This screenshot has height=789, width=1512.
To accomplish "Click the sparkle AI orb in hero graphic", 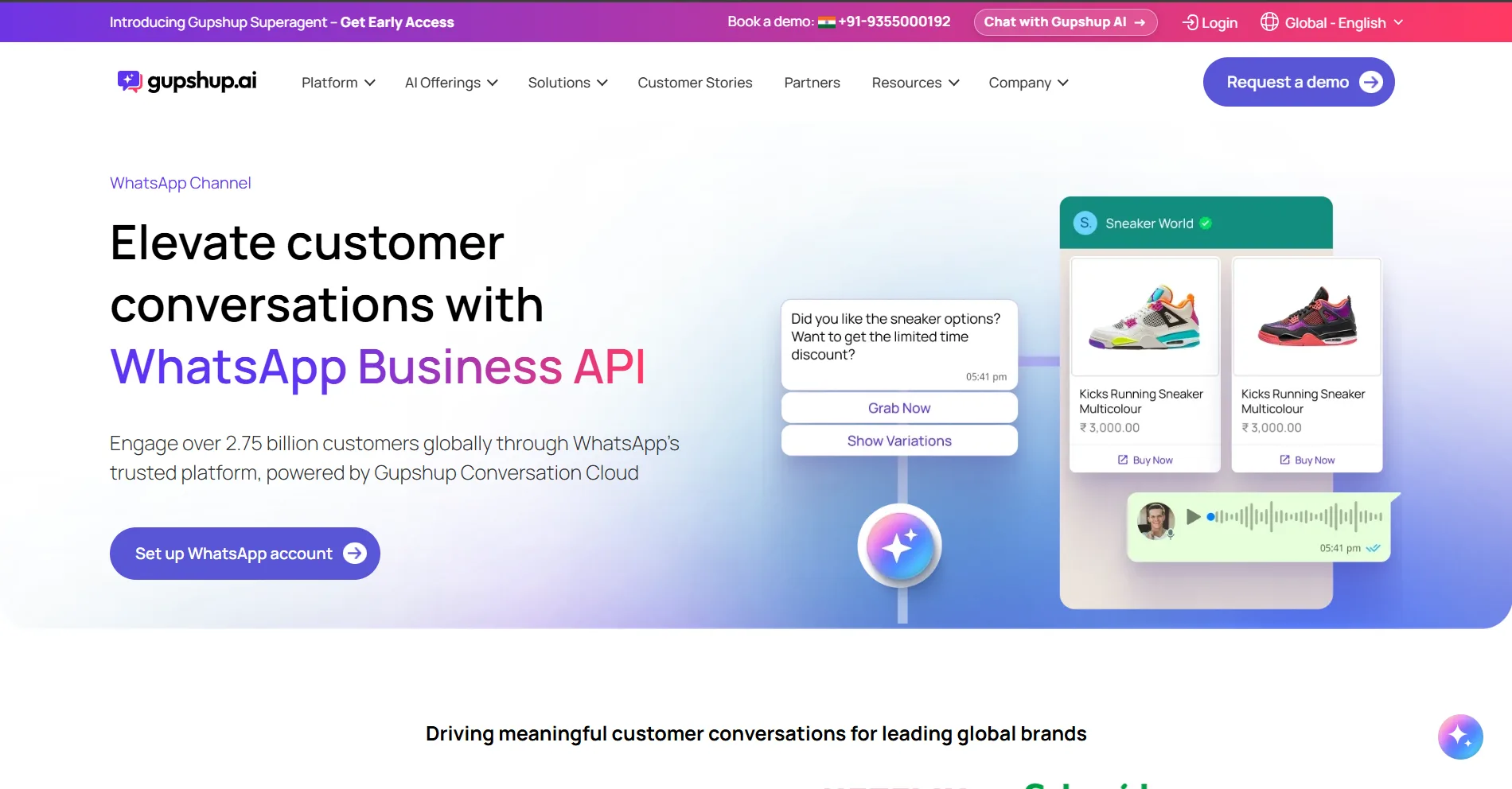I will (x=899, y=546).
